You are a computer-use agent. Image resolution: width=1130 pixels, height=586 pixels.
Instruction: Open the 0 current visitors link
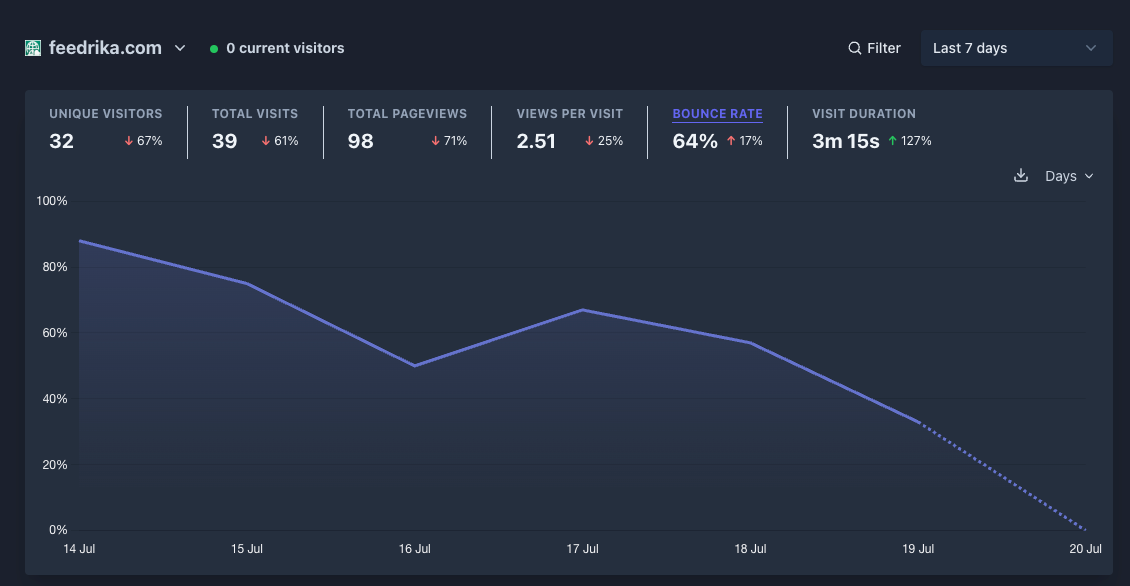coord(277,48)
